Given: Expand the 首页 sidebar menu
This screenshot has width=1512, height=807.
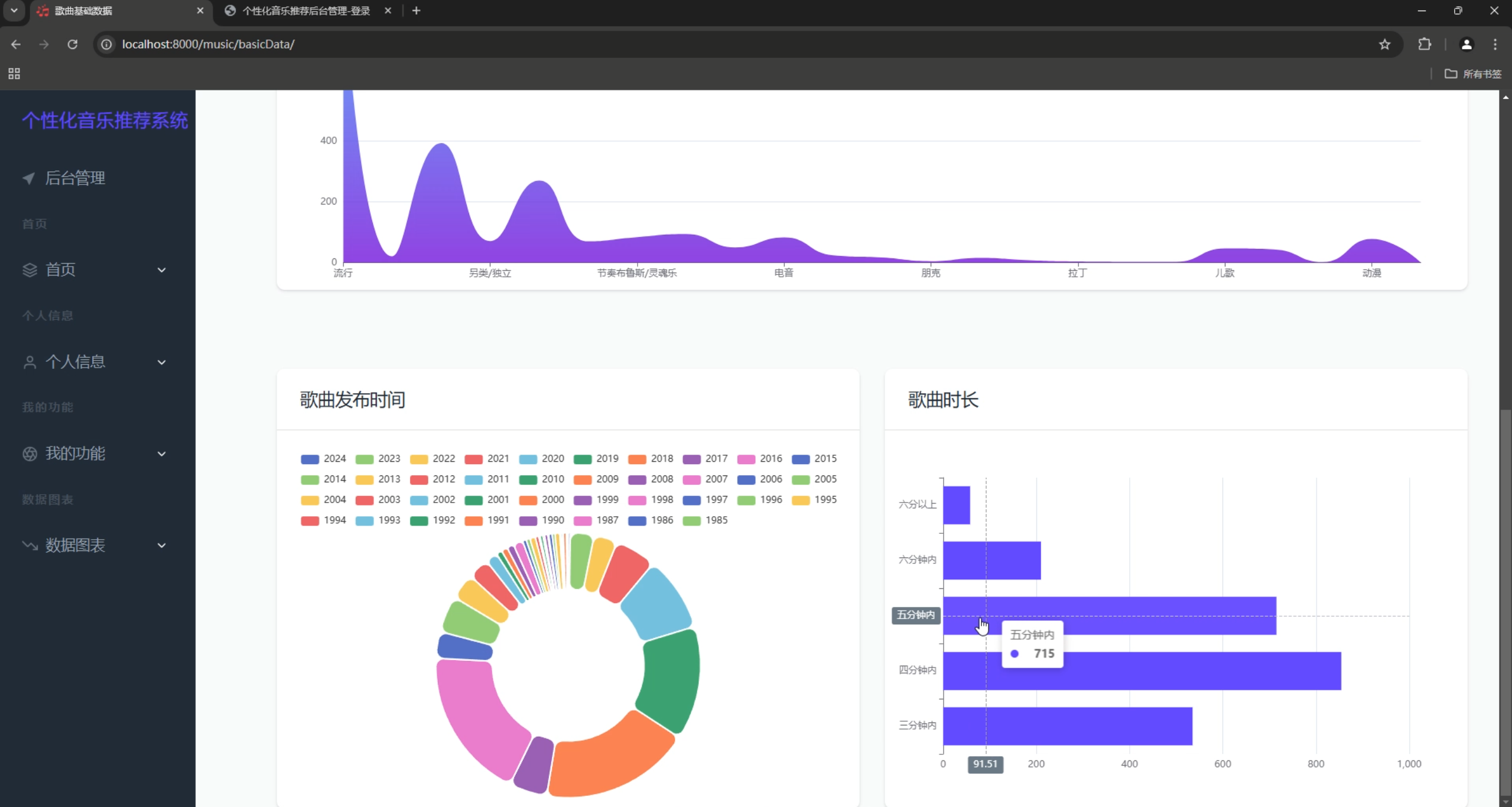Looking at the screenshot, I should point(97,270).
